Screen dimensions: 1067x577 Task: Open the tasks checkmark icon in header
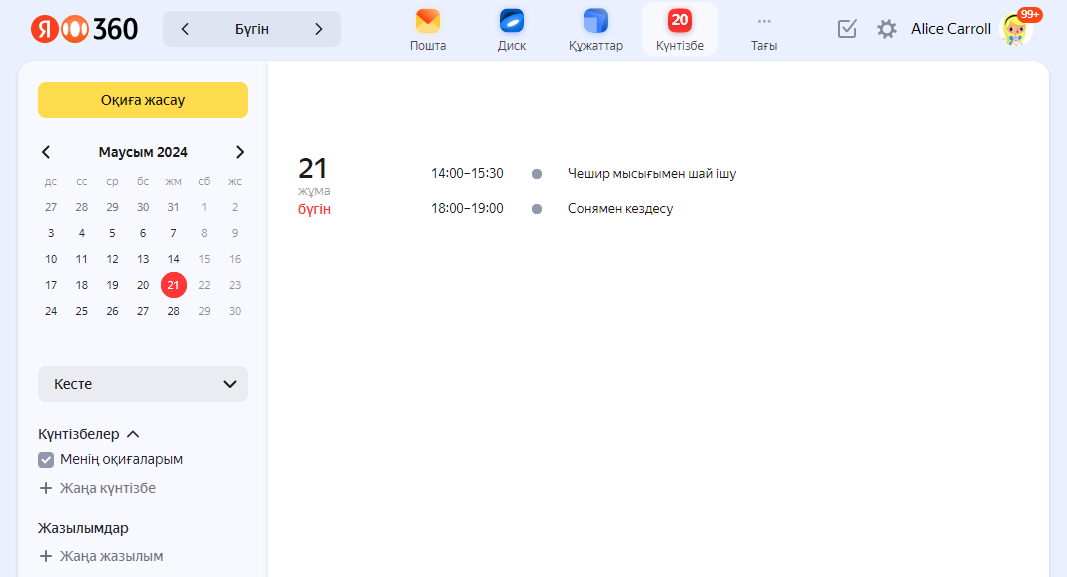847,29
